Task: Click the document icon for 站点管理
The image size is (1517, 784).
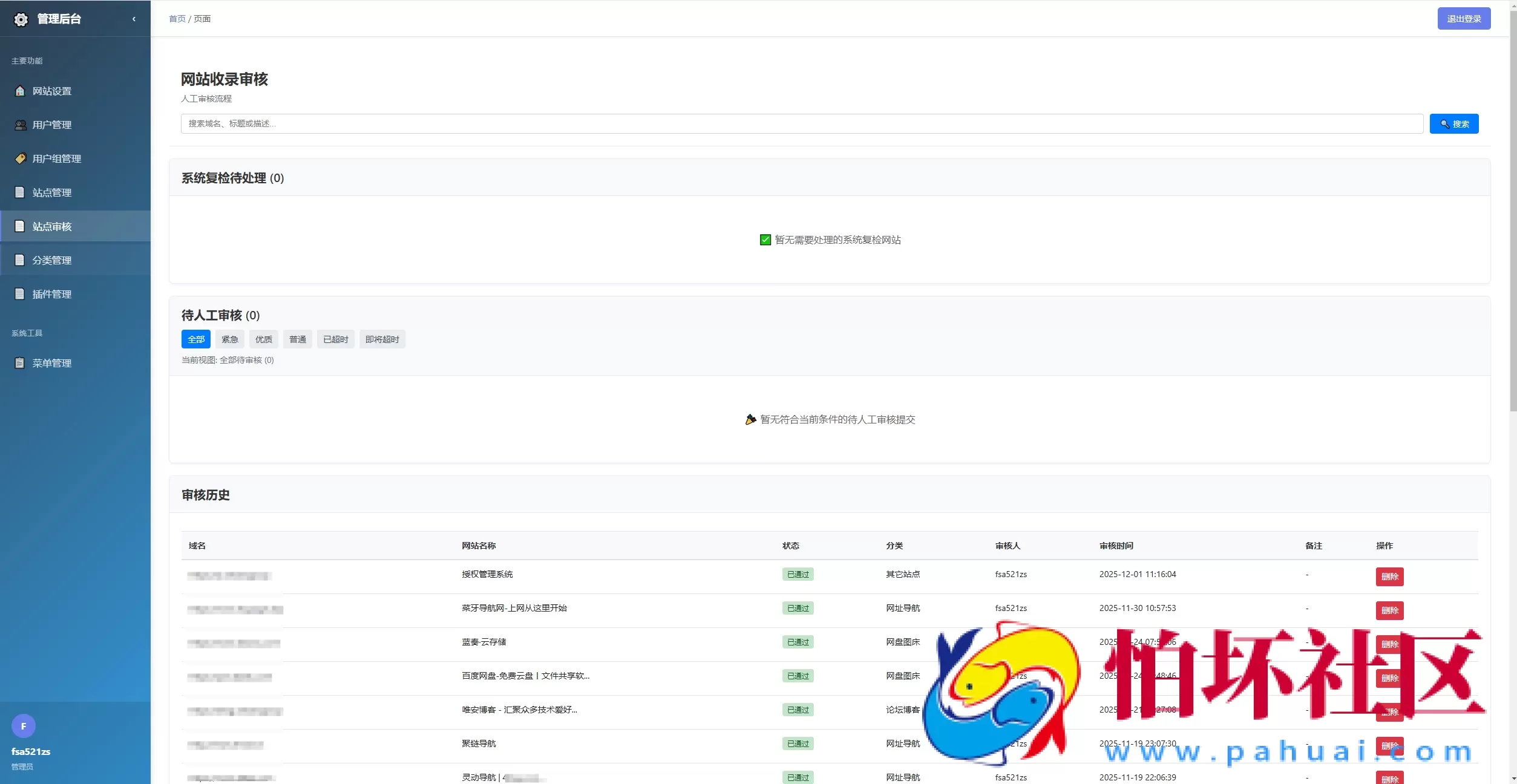Action: pos(20,192)
